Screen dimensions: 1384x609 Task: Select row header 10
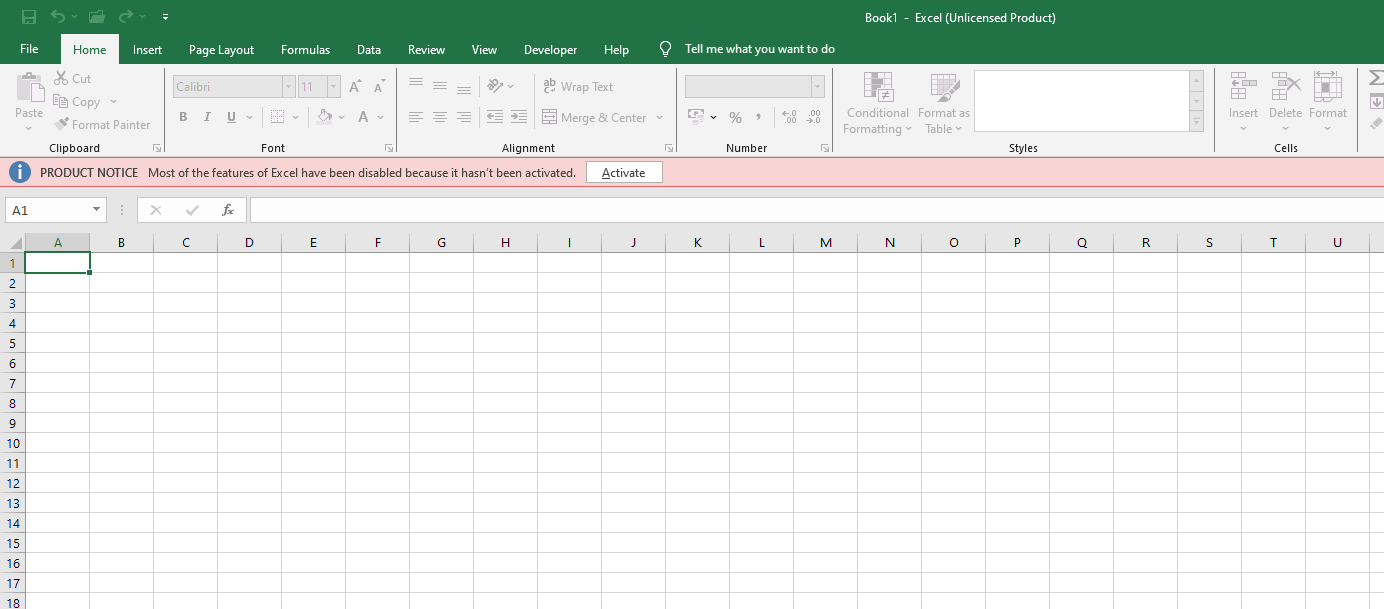(x=12, y=443)
